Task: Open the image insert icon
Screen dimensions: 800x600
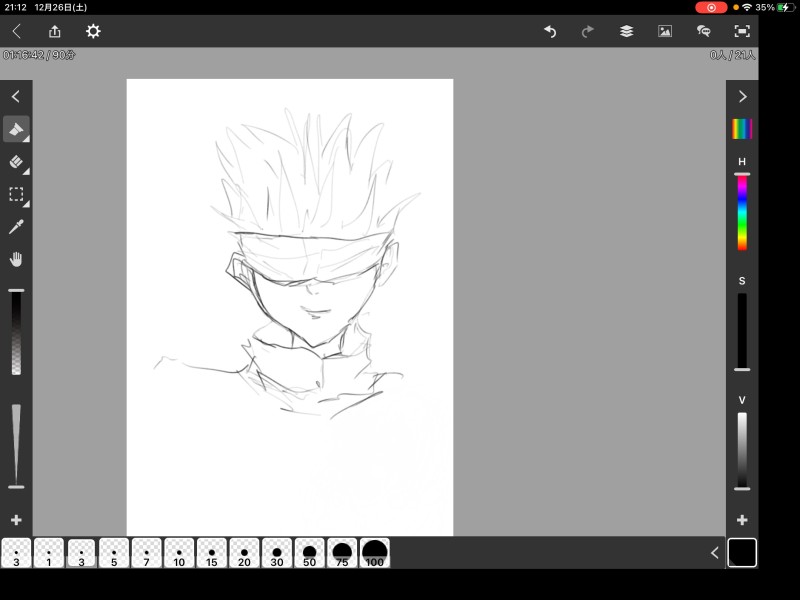Action: pos(665,32)
